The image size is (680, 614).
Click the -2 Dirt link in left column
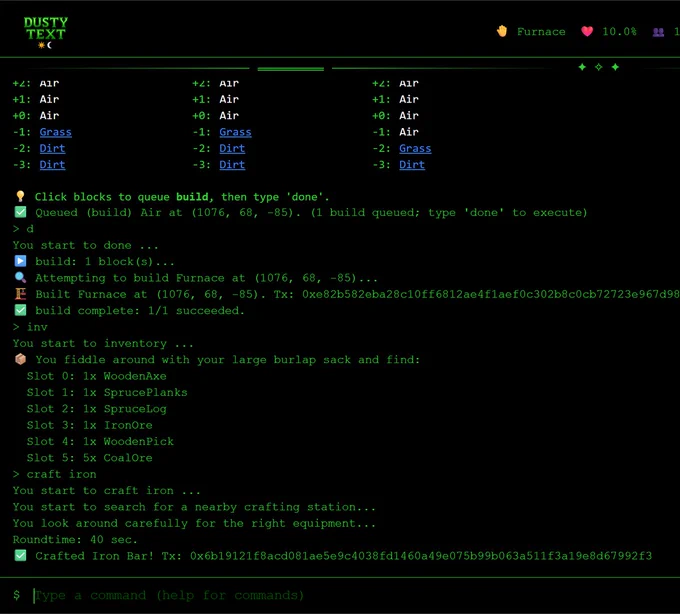[52, 148]
